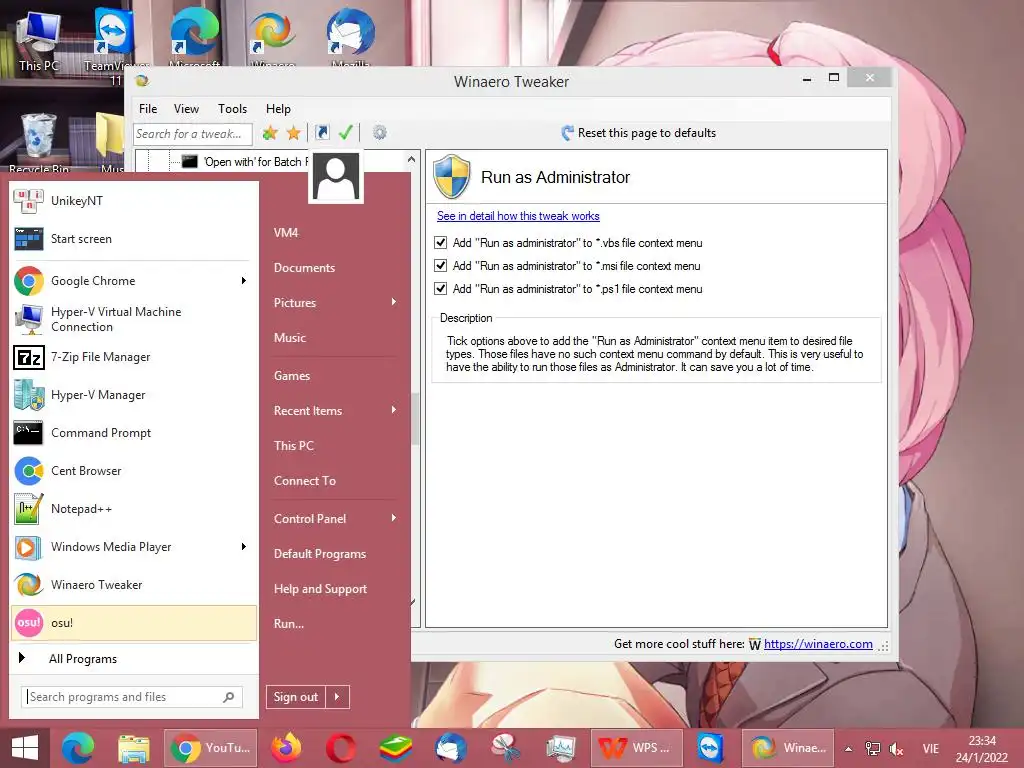Open Documents from Start menu right pane
This screenshot has width=1024, height=768.
tap(304, 268)
